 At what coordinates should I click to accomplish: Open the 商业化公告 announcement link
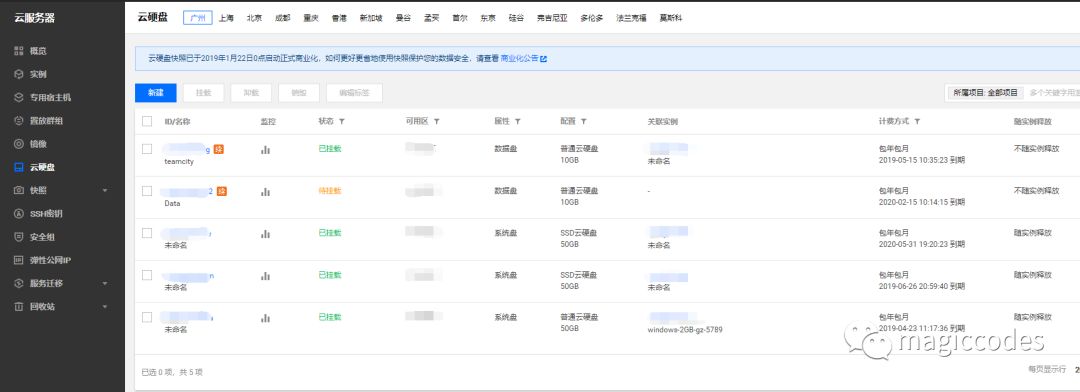pos(520,59)
